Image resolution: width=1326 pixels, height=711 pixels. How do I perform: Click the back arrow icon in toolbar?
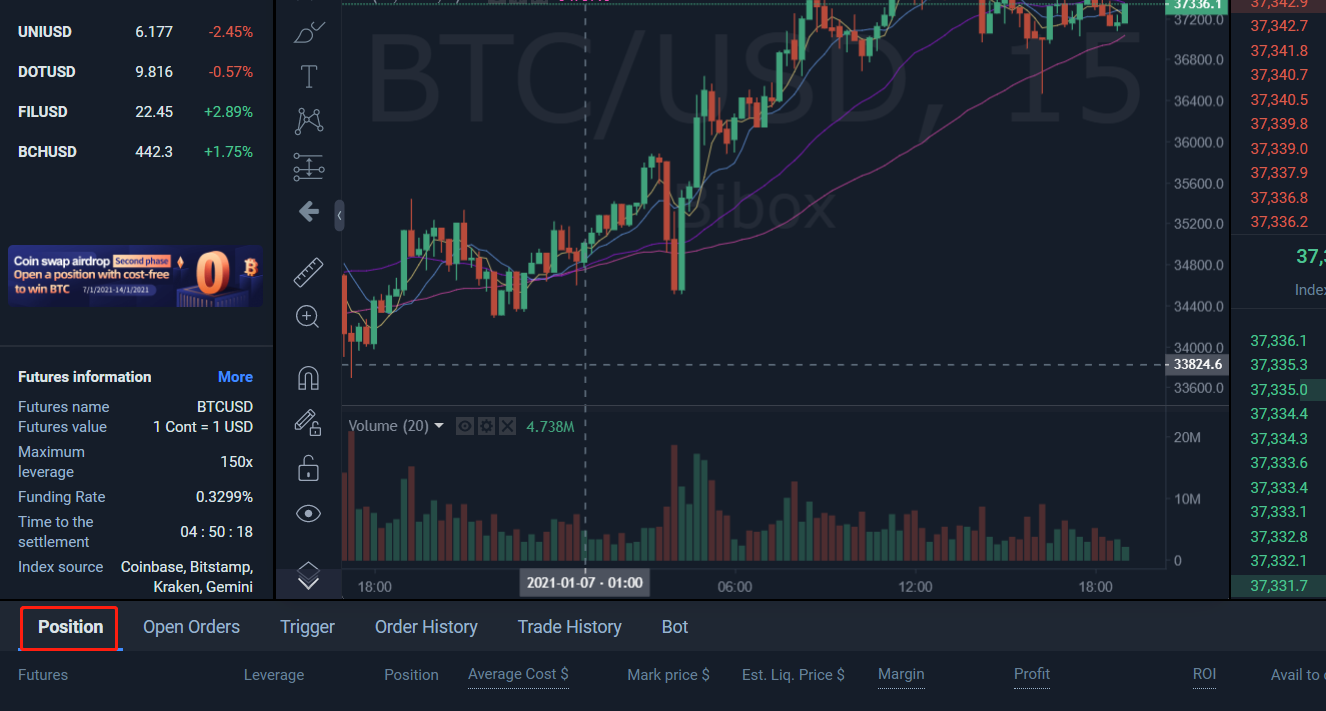(308, 211)
